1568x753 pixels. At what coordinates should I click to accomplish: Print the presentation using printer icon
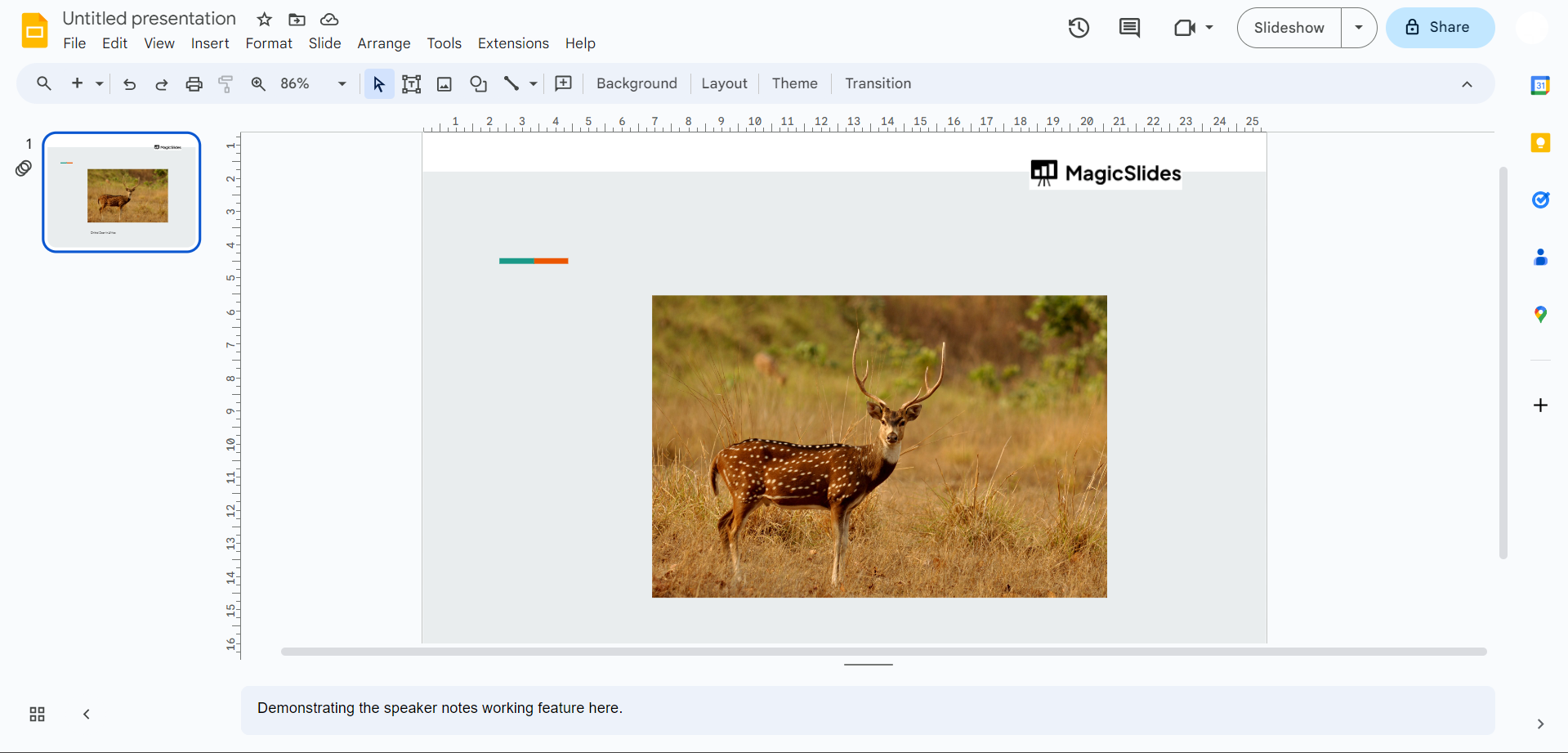pyautogui.click(x=194, y=84)
